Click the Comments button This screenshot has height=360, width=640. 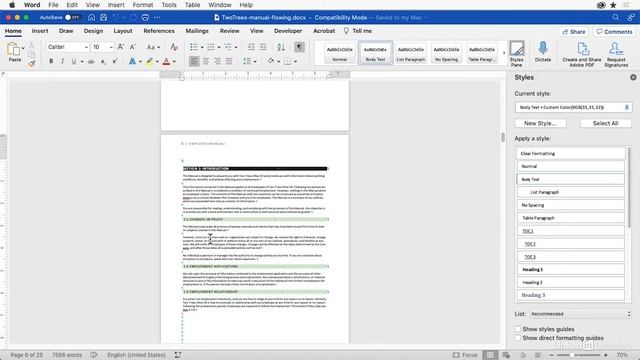tap(614, 31)
